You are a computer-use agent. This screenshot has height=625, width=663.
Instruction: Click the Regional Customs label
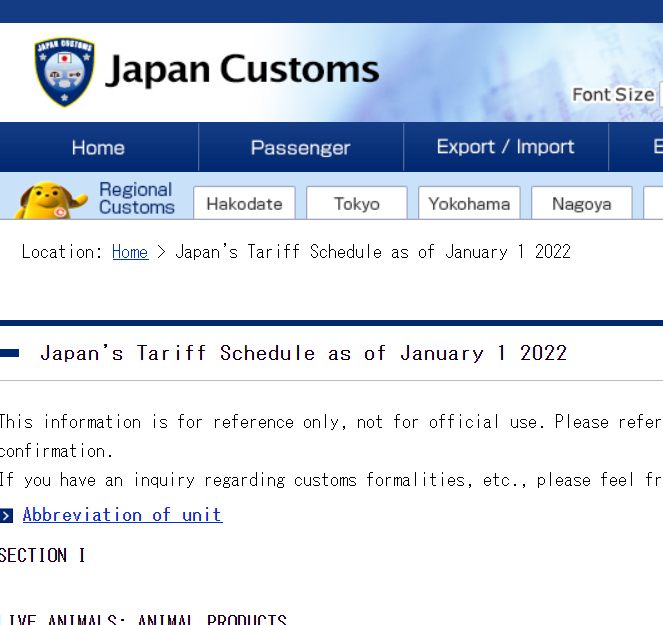click(137, 198)
